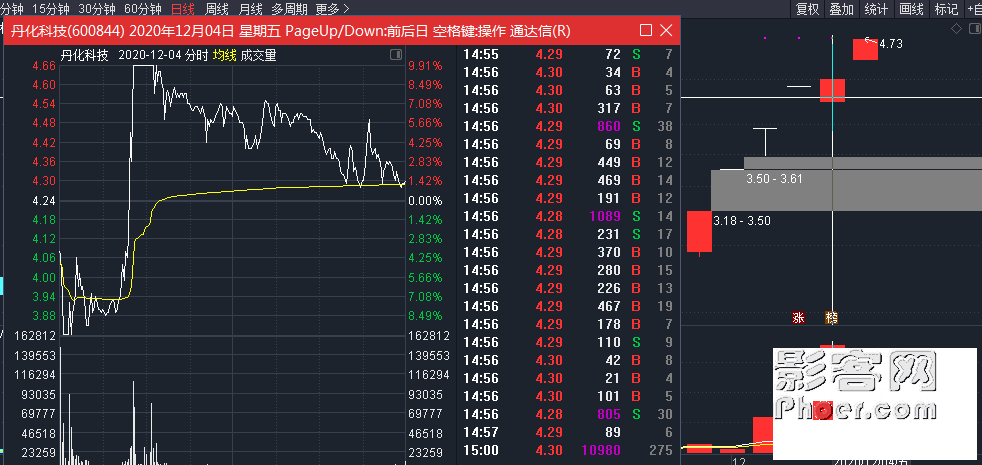Screen dimensions: 982x465
Task: Select the trade row with volume 469
Action: [x=568, y=180]
